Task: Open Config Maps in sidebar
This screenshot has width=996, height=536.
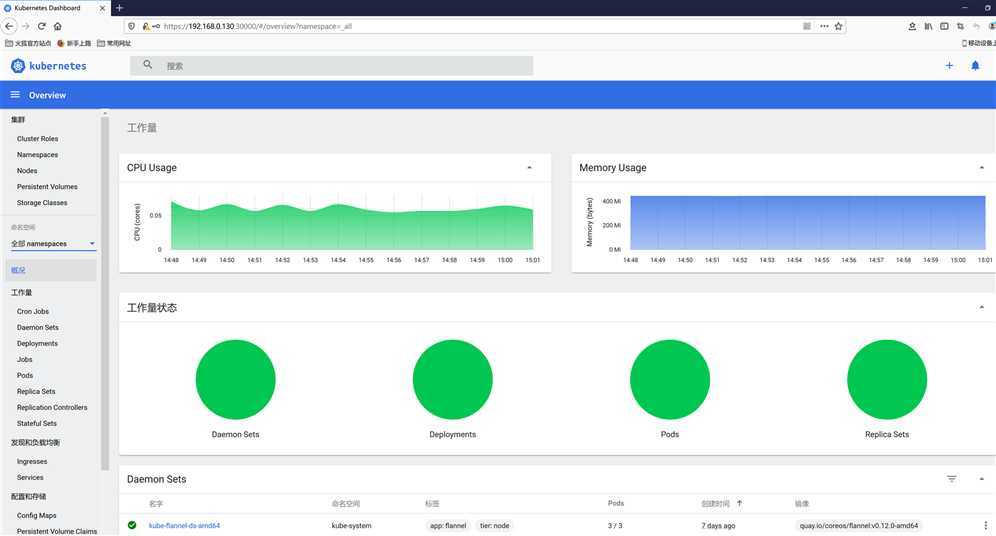Action: [x=36, y=515]
